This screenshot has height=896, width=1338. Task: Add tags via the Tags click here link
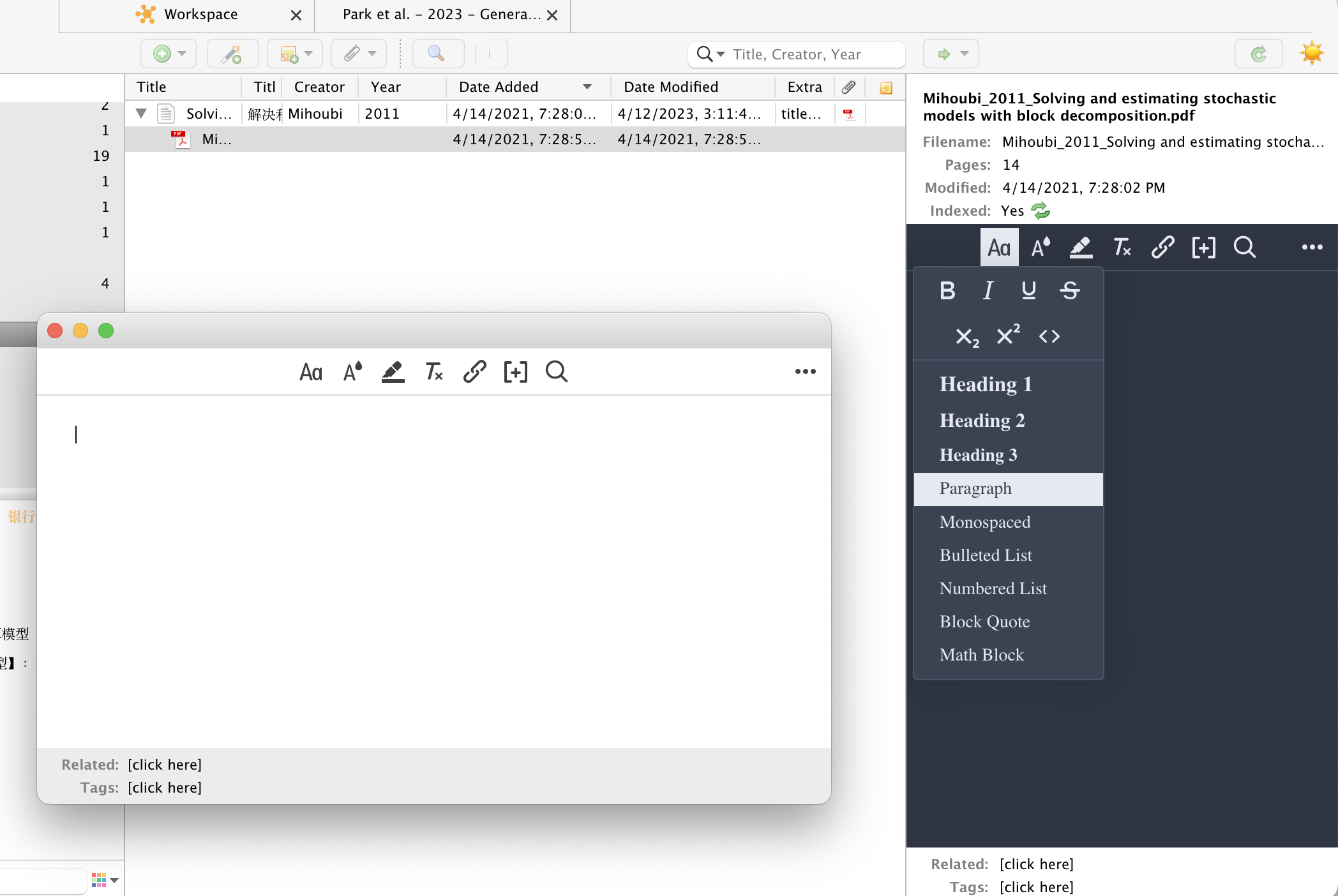[165, 788]
